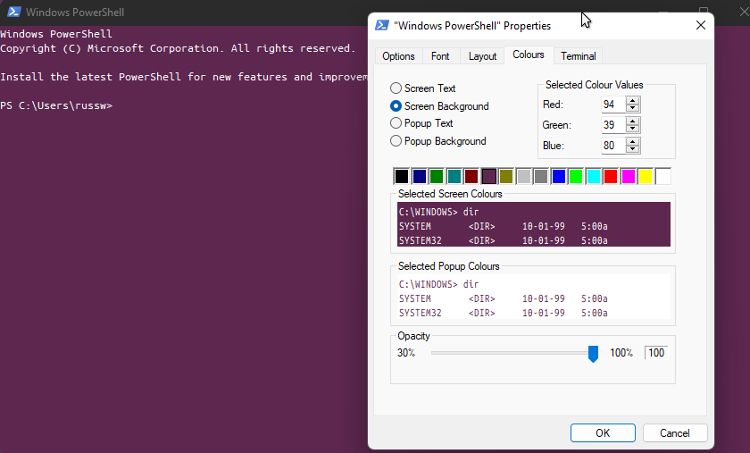Decrease the Green value with down arrow

633,129
